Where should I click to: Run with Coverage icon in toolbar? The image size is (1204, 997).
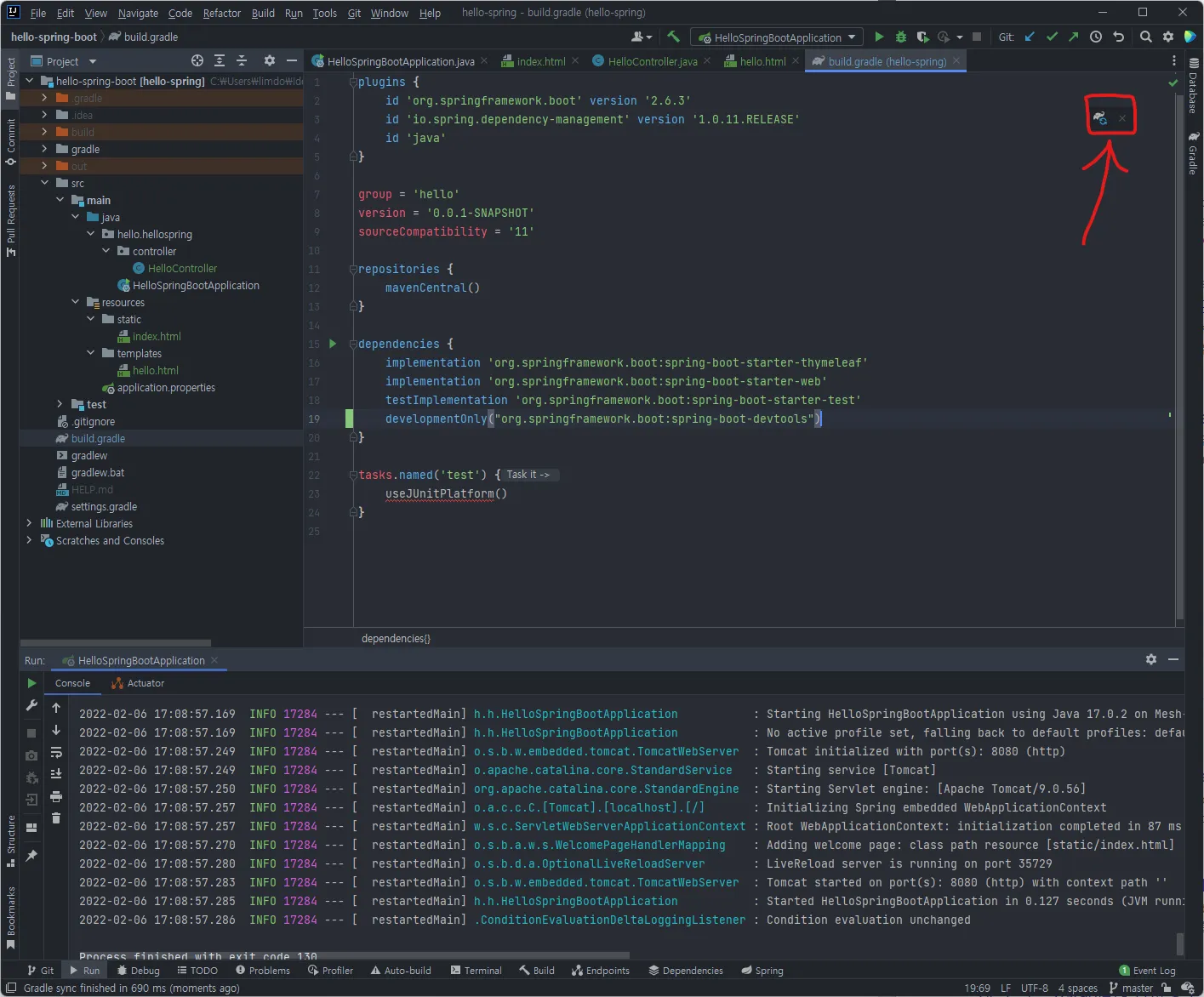point(922,37)
